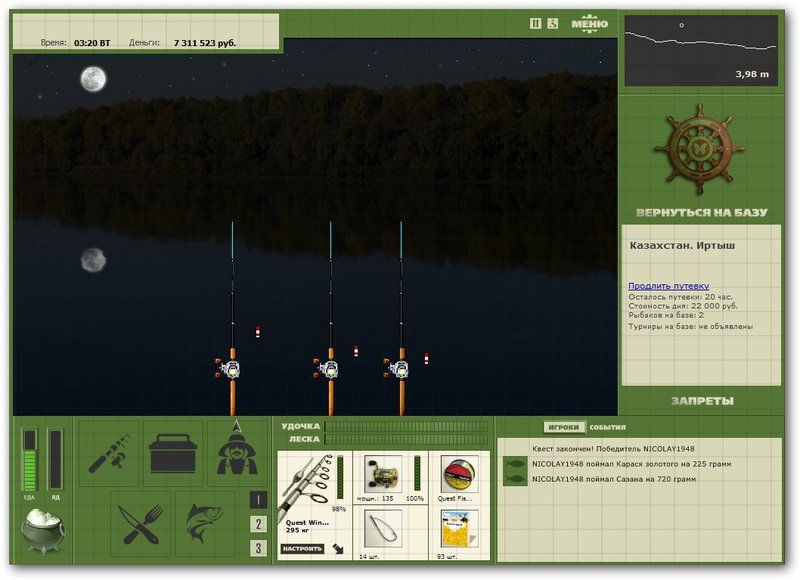This screenshot has width=800, height=580.
Task: Click 'Рыбаков на базе: 2' text
Action: point(666,315)
